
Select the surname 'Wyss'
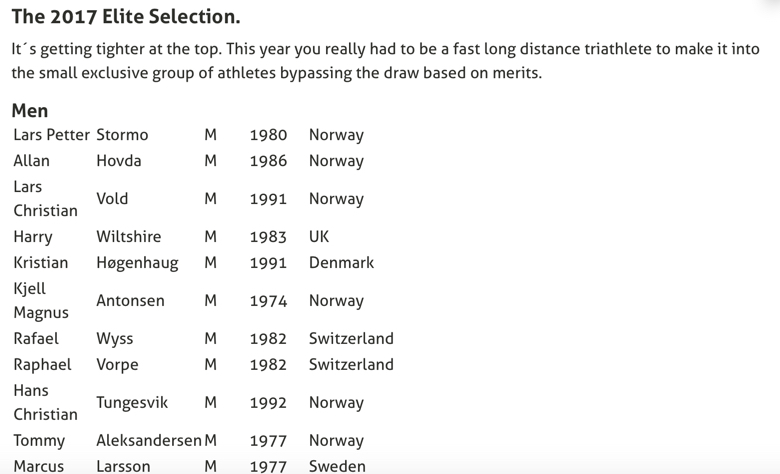(115, 339)
